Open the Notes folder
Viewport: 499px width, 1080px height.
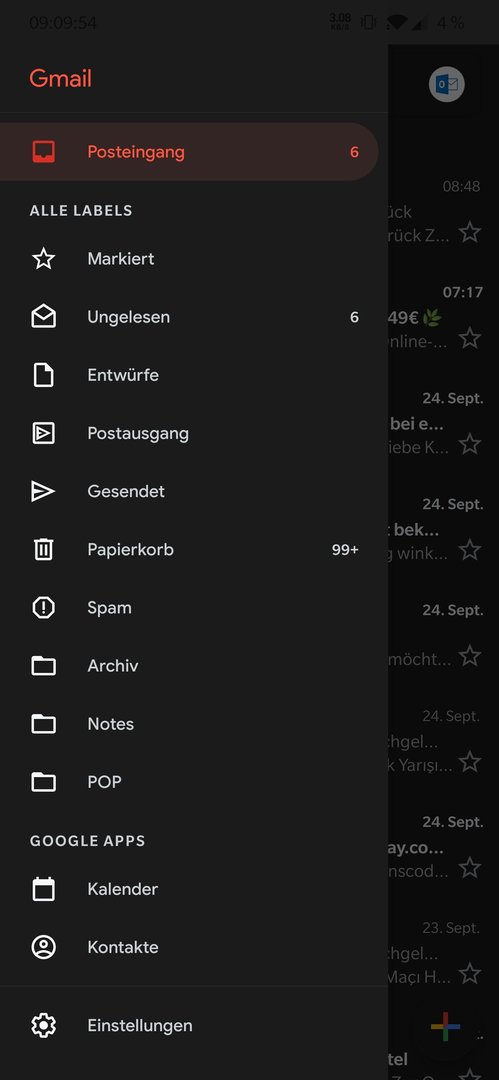(x=110, y=724)
